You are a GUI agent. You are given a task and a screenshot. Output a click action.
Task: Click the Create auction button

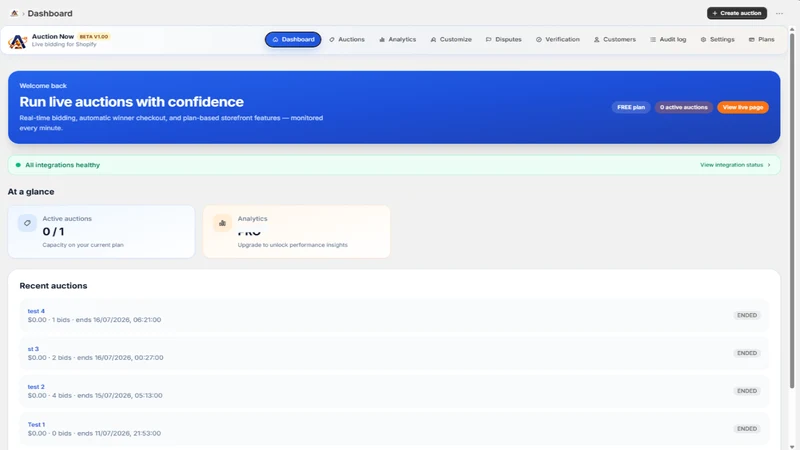point(737,13)
